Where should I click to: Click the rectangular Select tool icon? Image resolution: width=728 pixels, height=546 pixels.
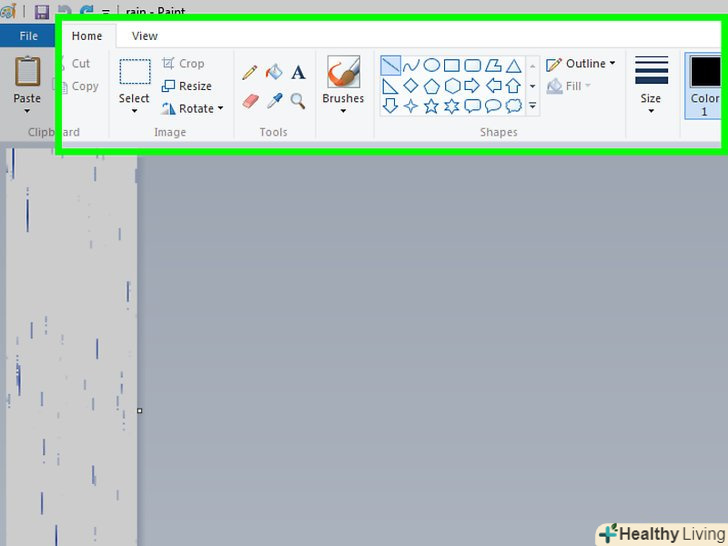coord(135,72)
